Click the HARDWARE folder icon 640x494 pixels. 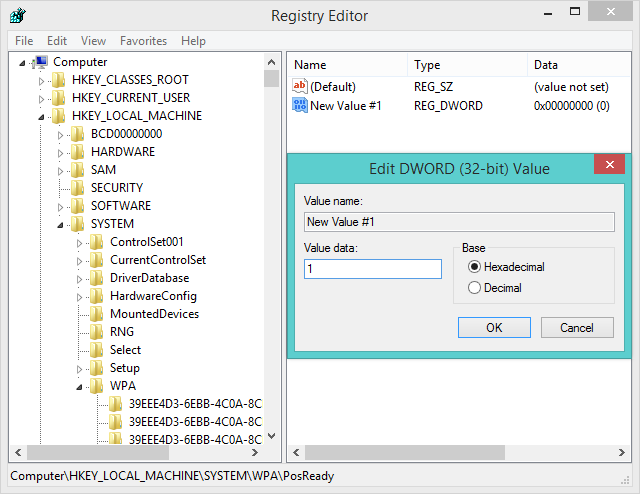click(78, 152)
